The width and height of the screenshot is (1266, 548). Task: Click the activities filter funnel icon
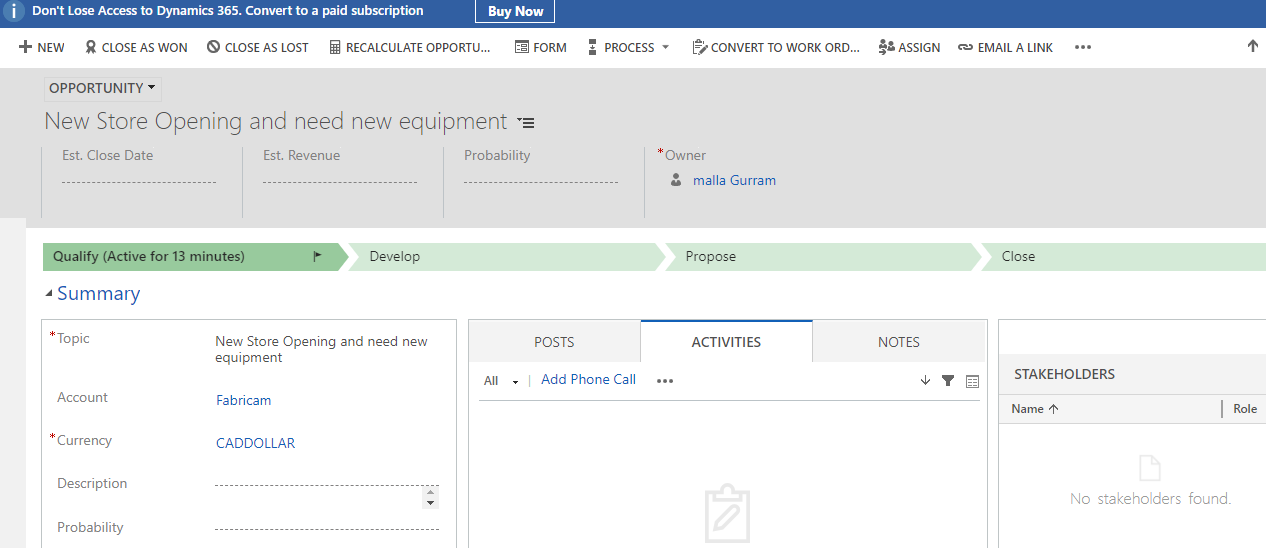point(948,381)
